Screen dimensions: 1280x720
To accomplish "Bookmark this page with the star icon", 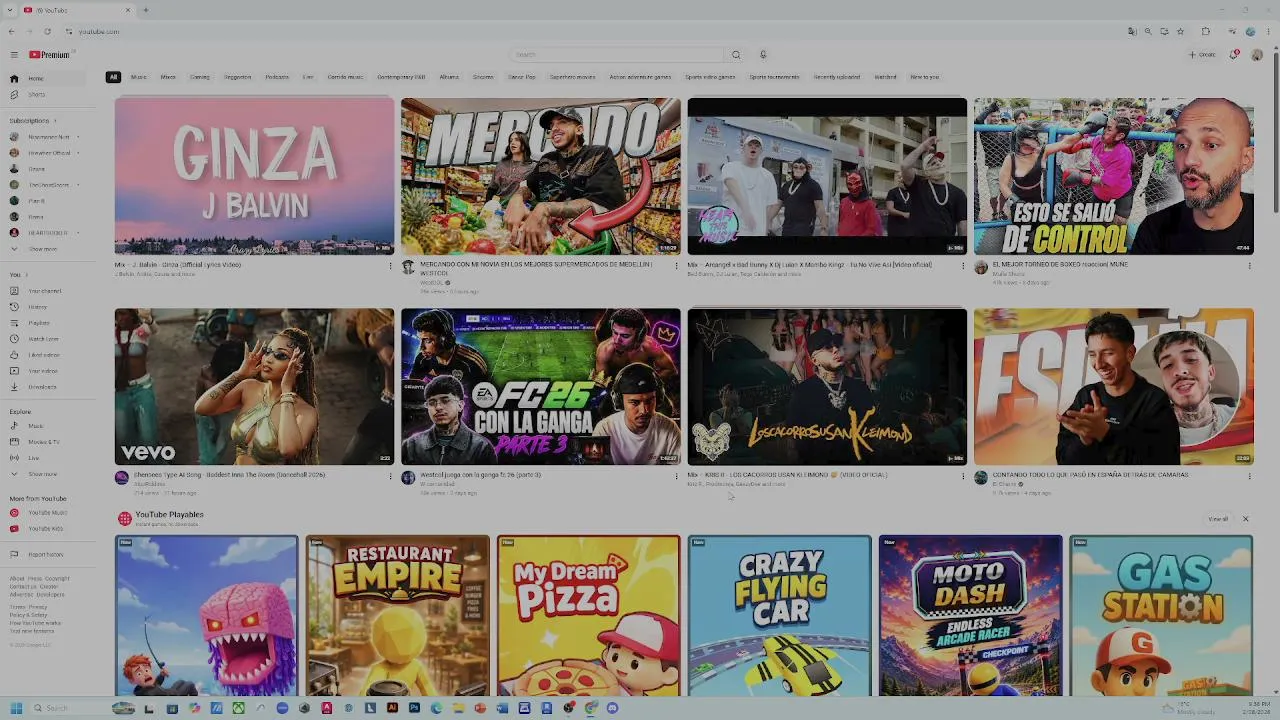I will (1180, 32).
